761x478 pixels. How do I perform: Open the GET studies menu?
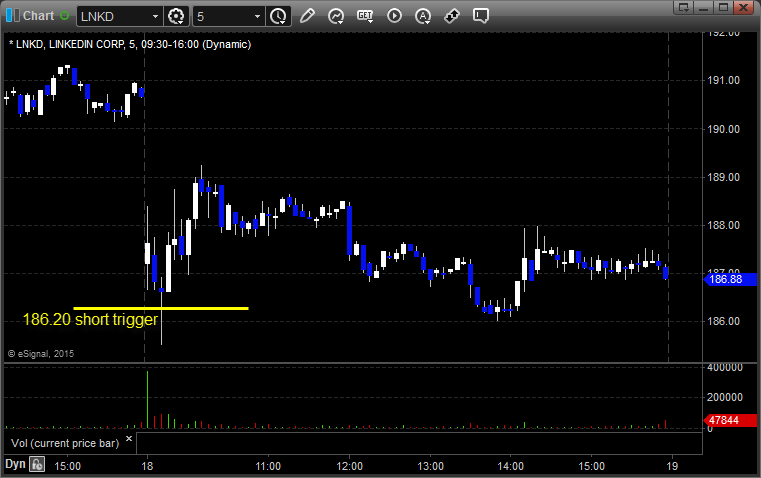[x=365, y=16]
